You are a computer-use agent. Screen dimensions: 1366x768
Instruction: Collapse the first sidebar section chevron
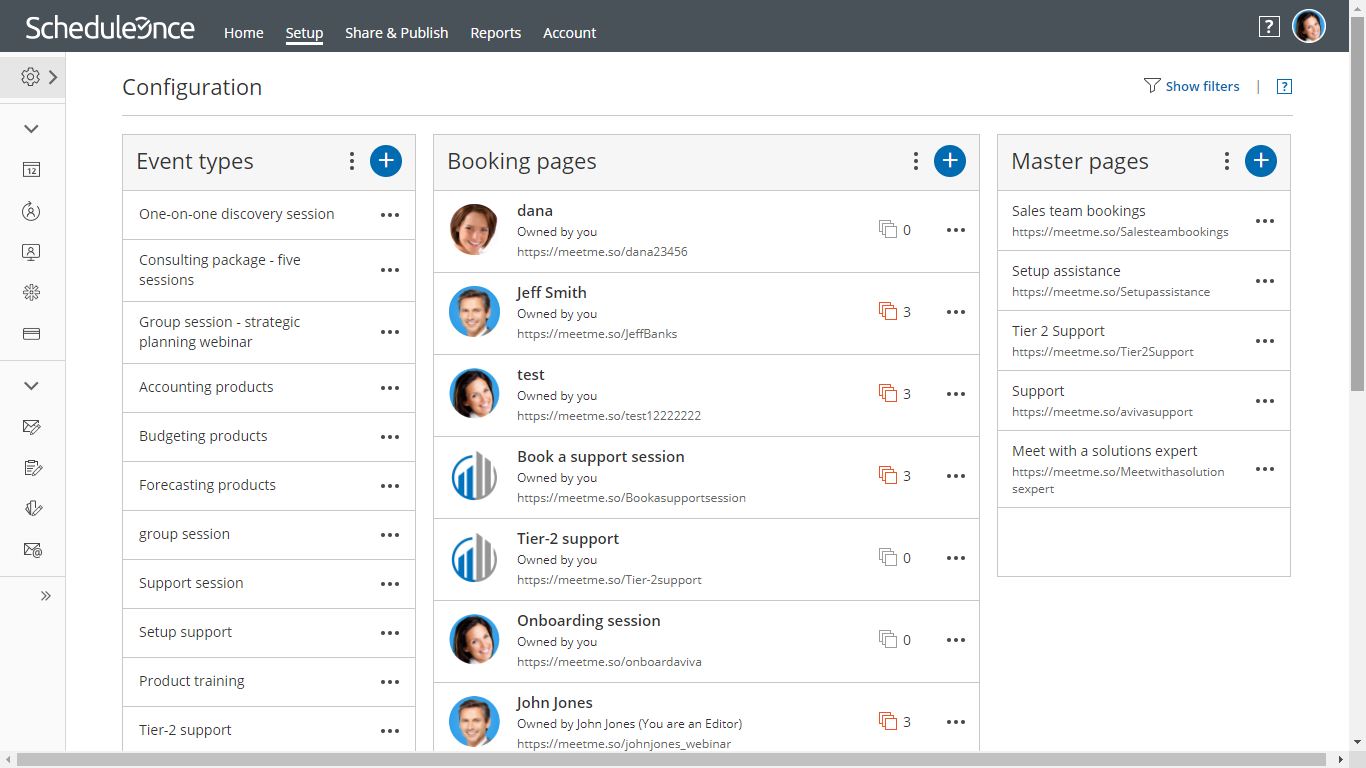point(31,129)
